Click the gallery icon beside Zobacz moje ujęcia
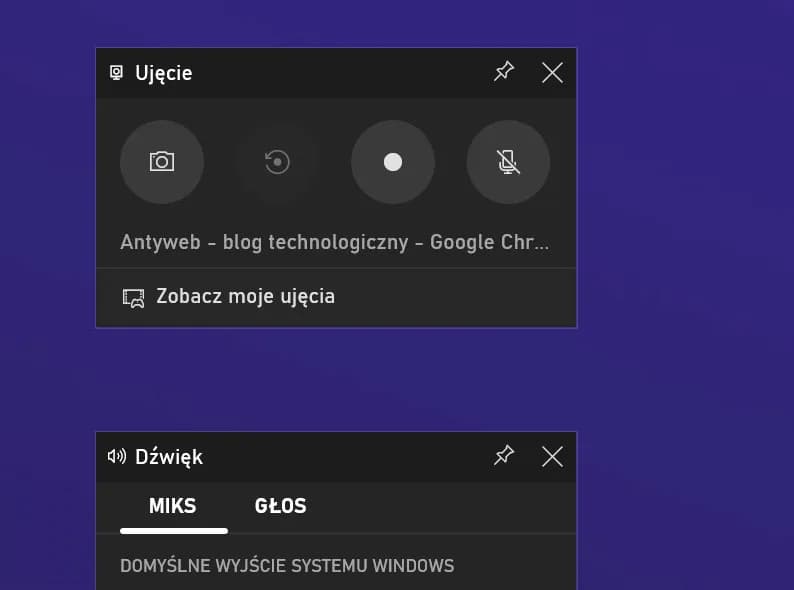The image size is (794, 590). point(133,297)
